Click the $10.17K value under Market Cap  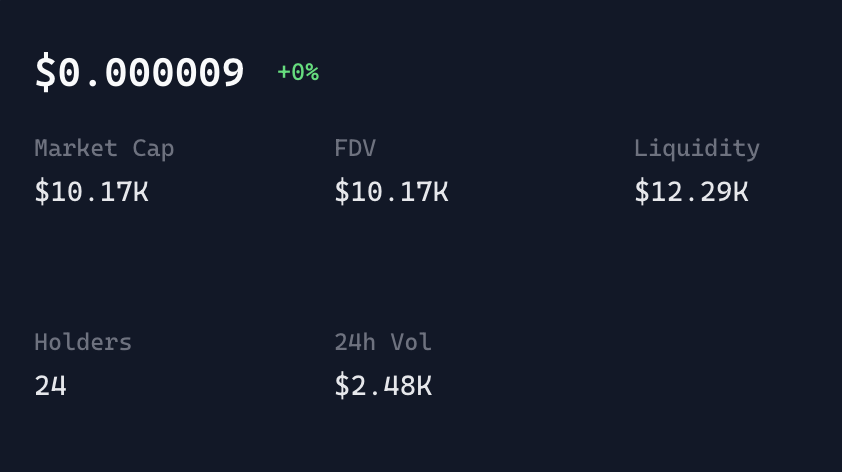91,191
